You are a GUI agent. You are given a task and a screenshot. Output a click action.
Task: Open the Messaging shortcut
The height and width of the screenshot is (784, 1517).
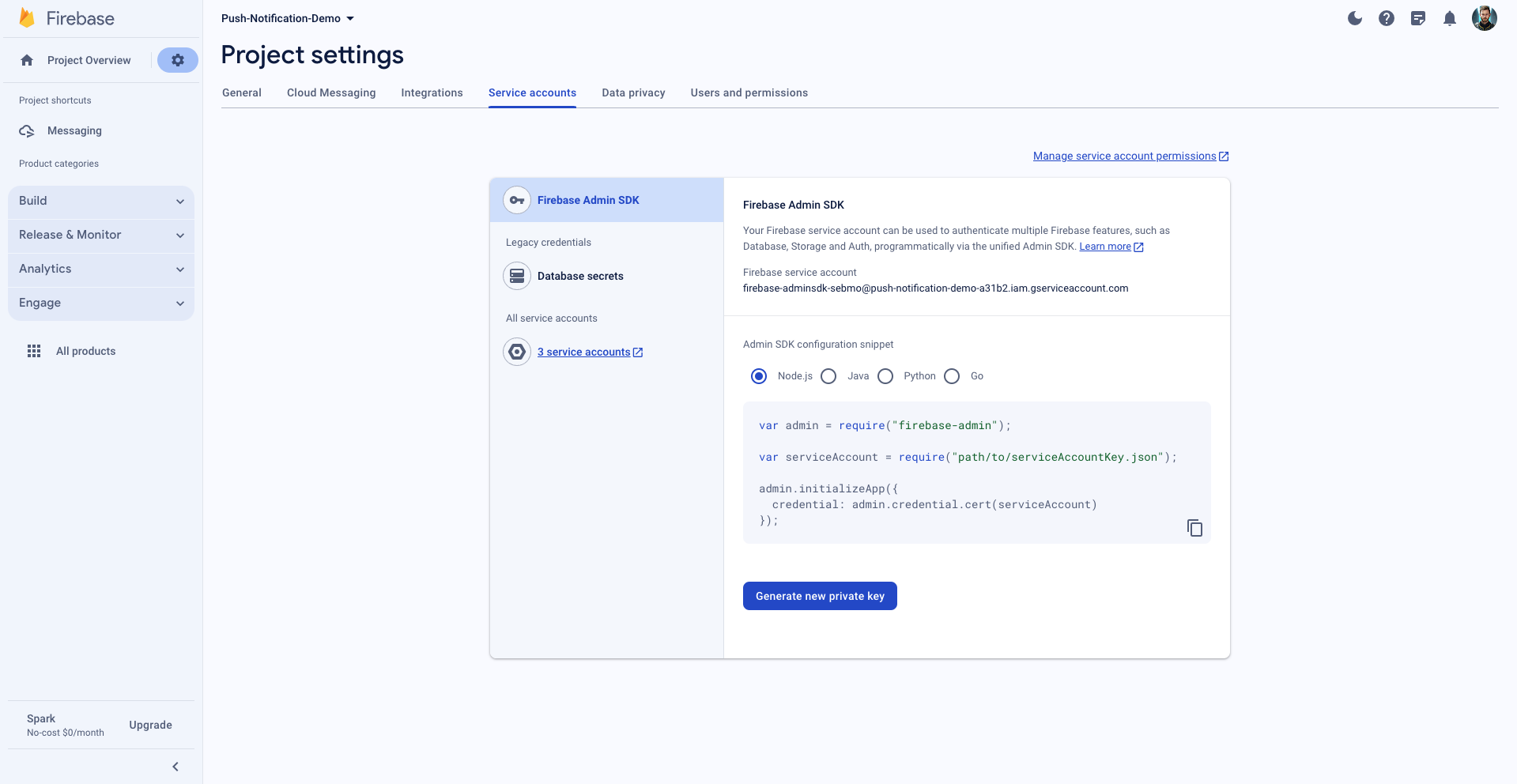74,130
